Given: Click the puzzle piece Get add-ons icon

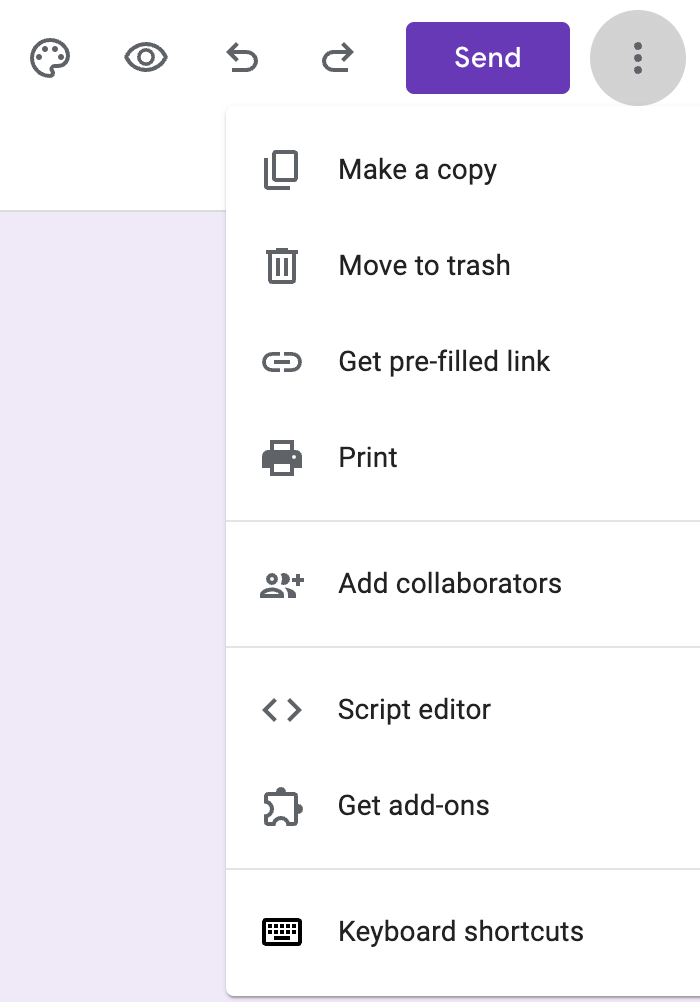Looking at the screenshot, I should pos(282,806).
